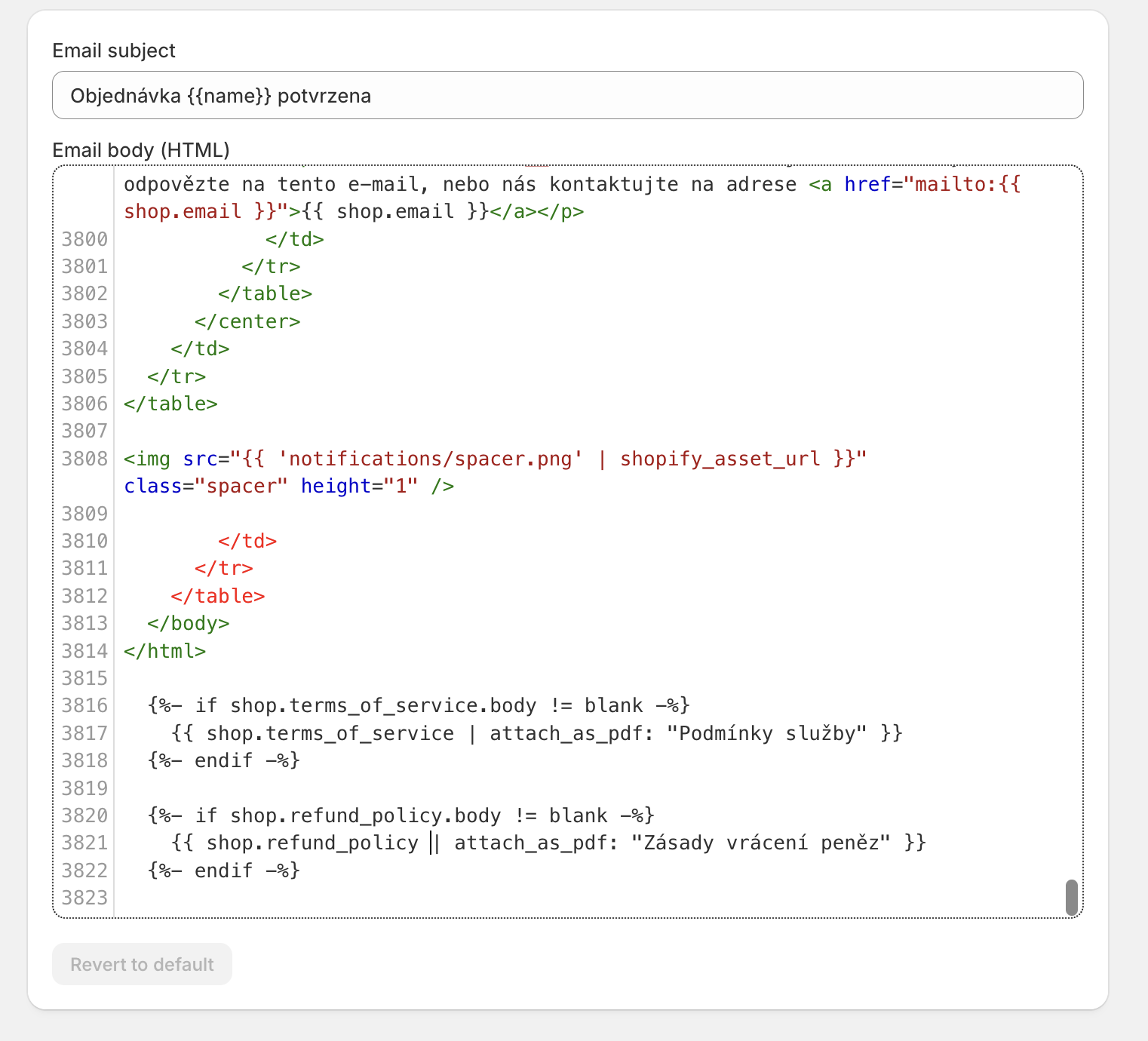This screenshot has height=1041, width=1148.
Task: Click the red </td> tag on line 3810
Action: click(x=247, y=541)
